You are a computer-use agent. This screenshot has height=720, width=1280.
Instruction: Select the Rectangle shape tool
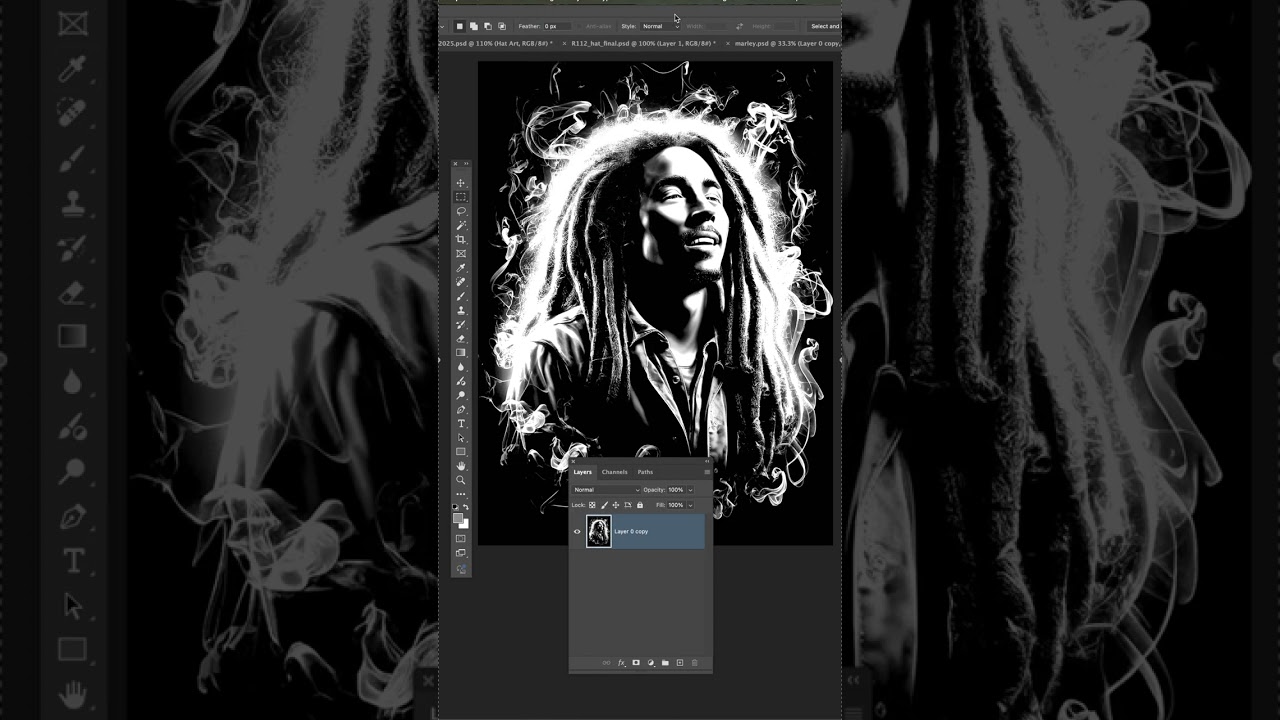point(461,451)
